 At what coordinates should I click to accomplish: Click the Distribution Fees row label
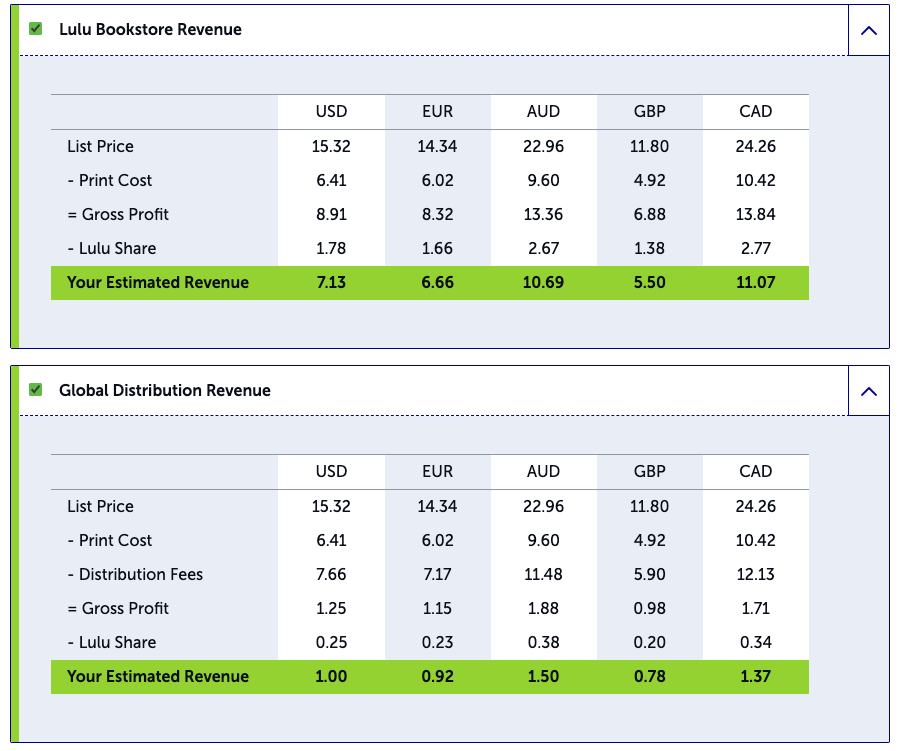pos(135,574)
